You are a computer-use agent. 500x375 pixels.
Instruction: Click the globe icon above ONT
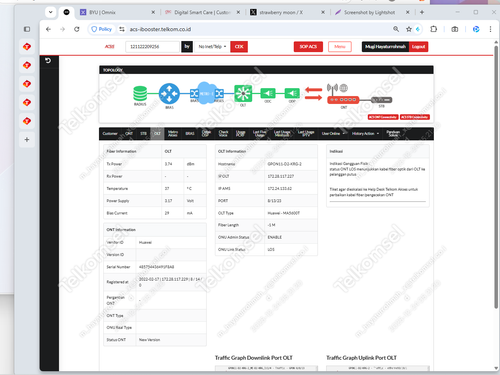(344, 88)
